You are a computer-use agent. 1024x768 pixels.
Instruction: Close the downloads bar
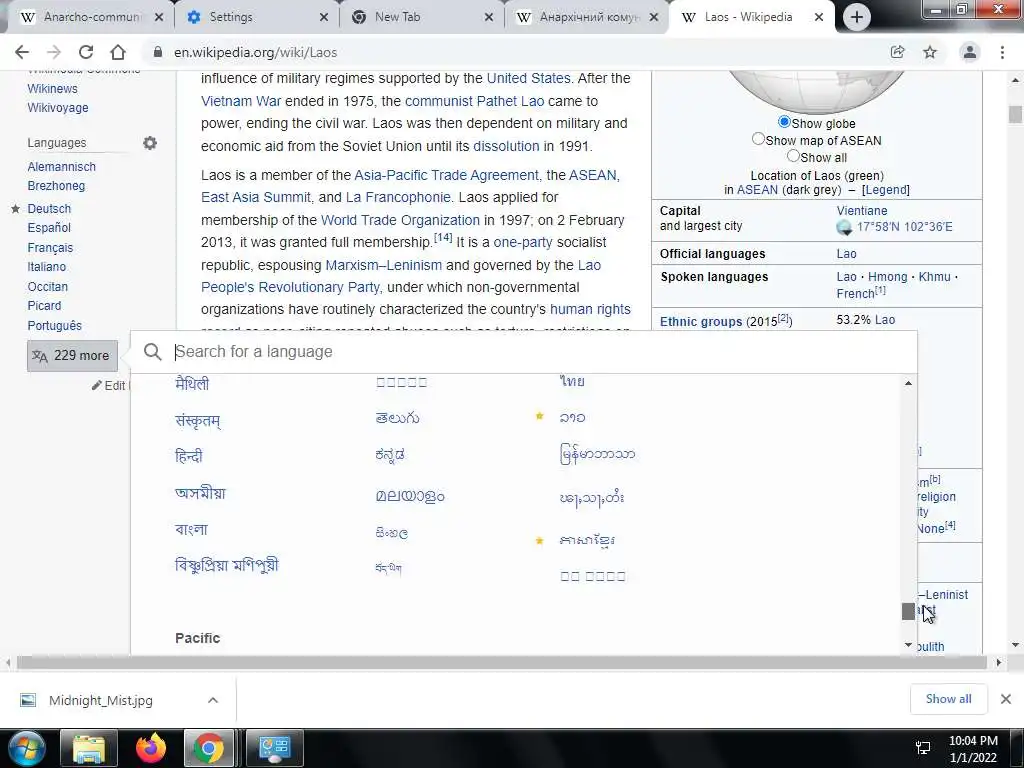coord(1006,699)
